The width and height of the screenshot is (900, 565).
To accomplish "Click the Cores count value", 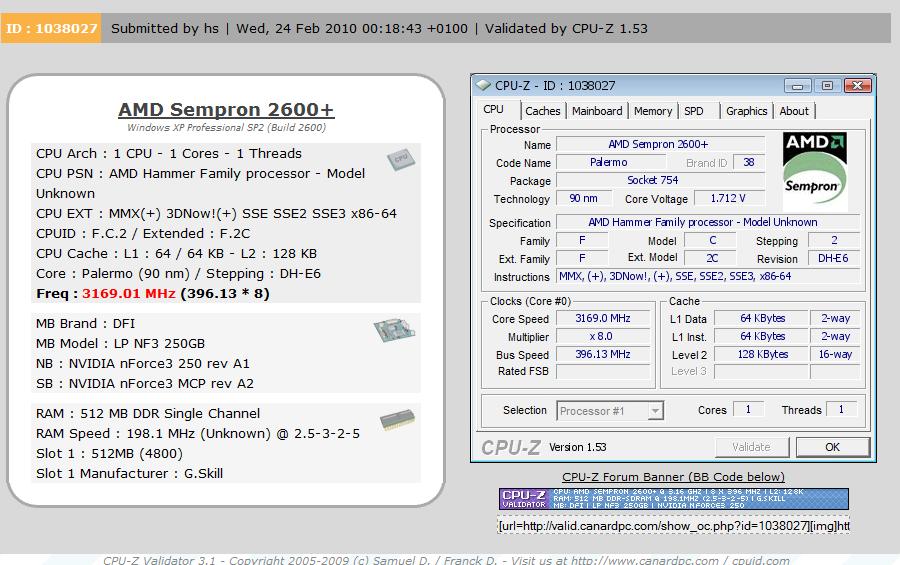I will tap(748, 409).
